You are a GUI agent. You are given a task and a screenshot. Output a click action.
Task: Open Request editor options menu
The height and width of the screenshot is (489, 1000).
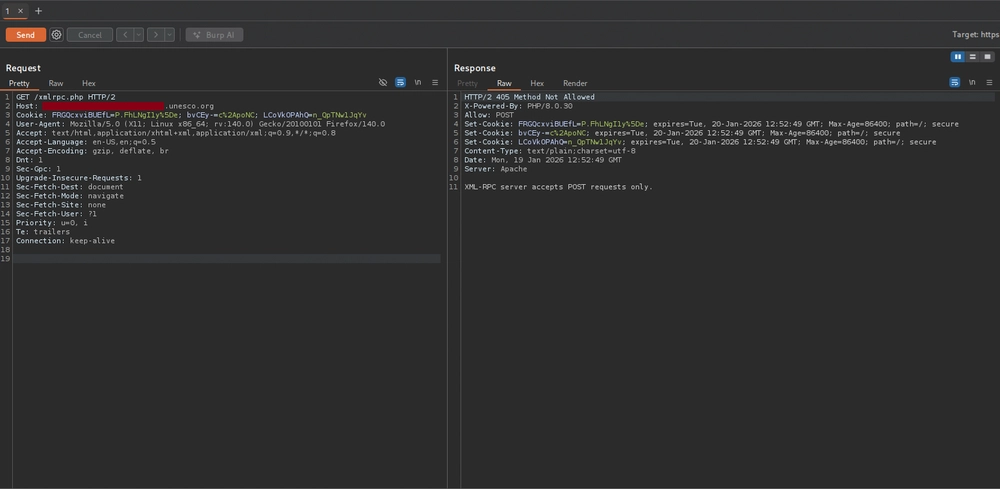[x=435, y=83]
